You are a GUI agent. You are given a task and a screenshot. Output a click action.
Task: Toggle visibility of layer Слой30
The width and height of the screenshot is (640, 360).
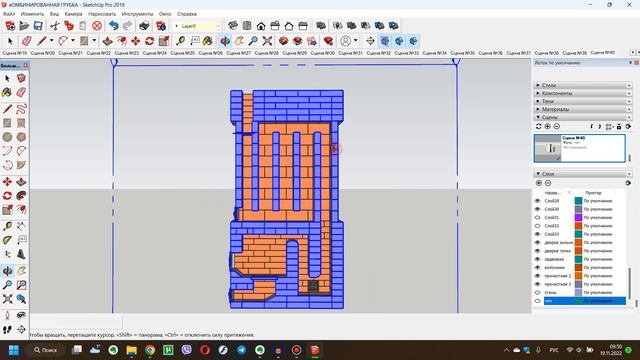pyautogui.click(x=538, y=209)
